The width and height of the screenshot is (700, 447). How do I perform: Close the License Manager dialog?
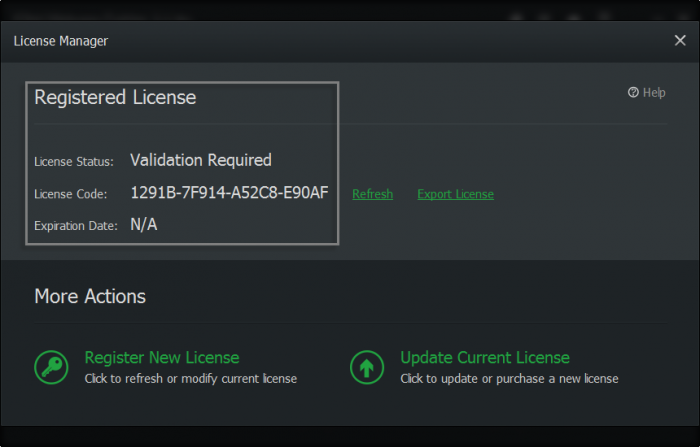point(680,41)
